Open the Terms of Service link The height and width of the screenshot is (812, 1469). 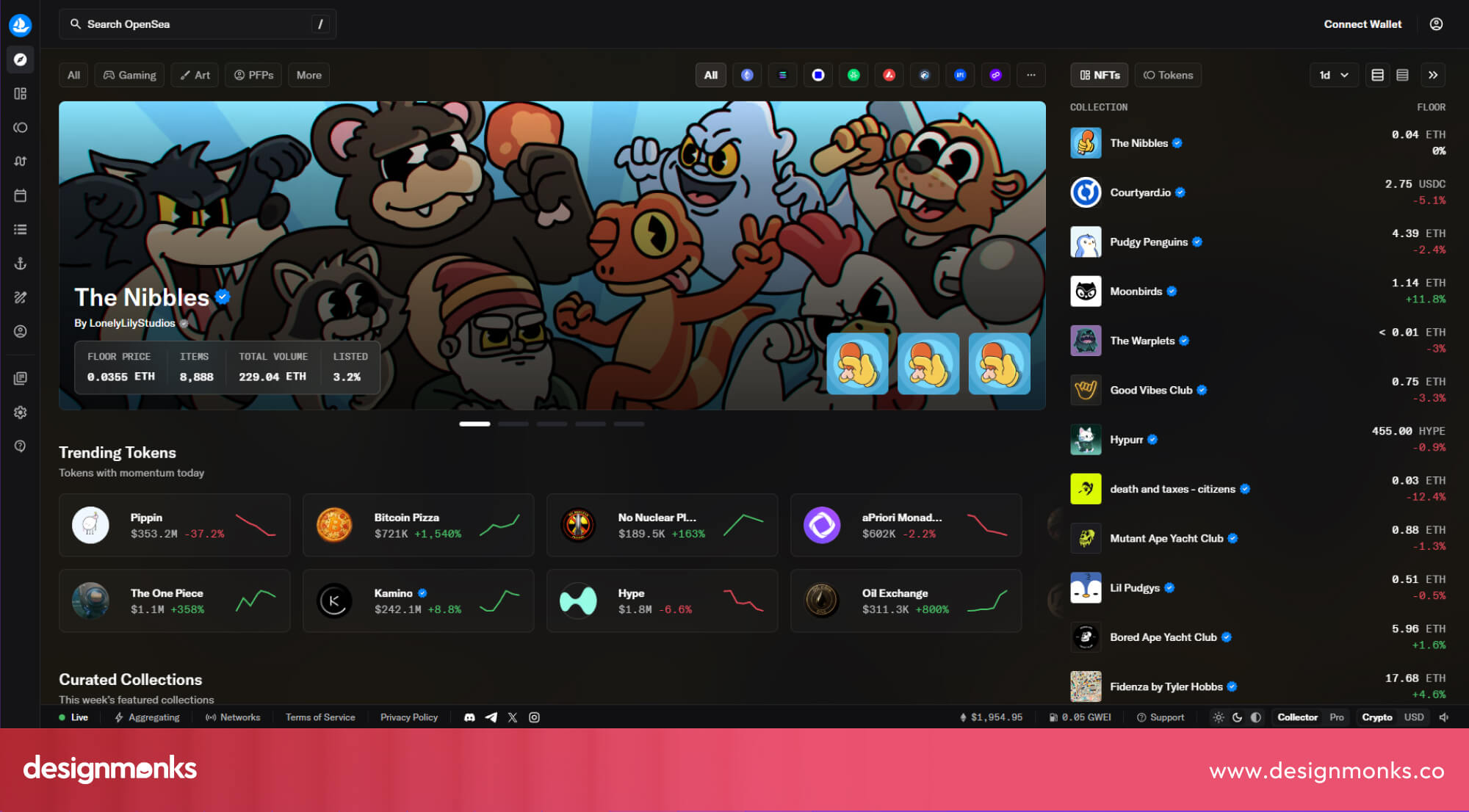point(320,717)
